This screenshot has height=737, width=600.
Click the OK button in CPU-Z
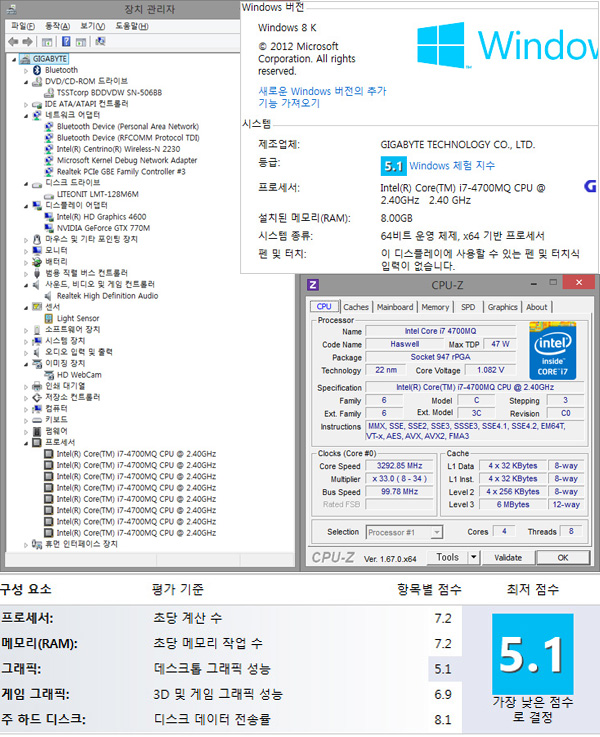563,557
